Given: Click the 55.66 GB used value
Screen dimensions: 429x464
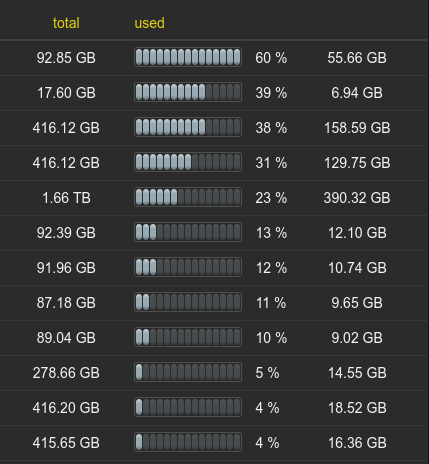Looking at the screenshot, I should pos(357,58).
